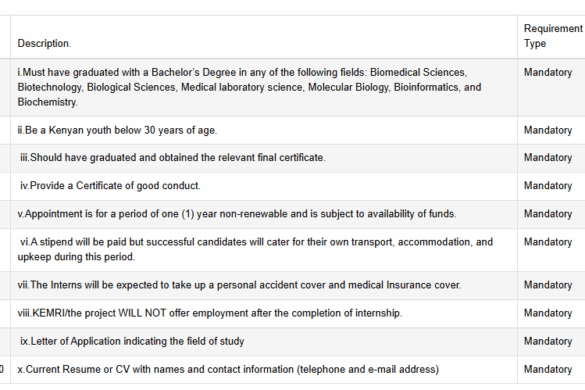Click Mandatory cell for KEMRI employment row
Viewport: 585px width, 390px height.
coord(548,313)
